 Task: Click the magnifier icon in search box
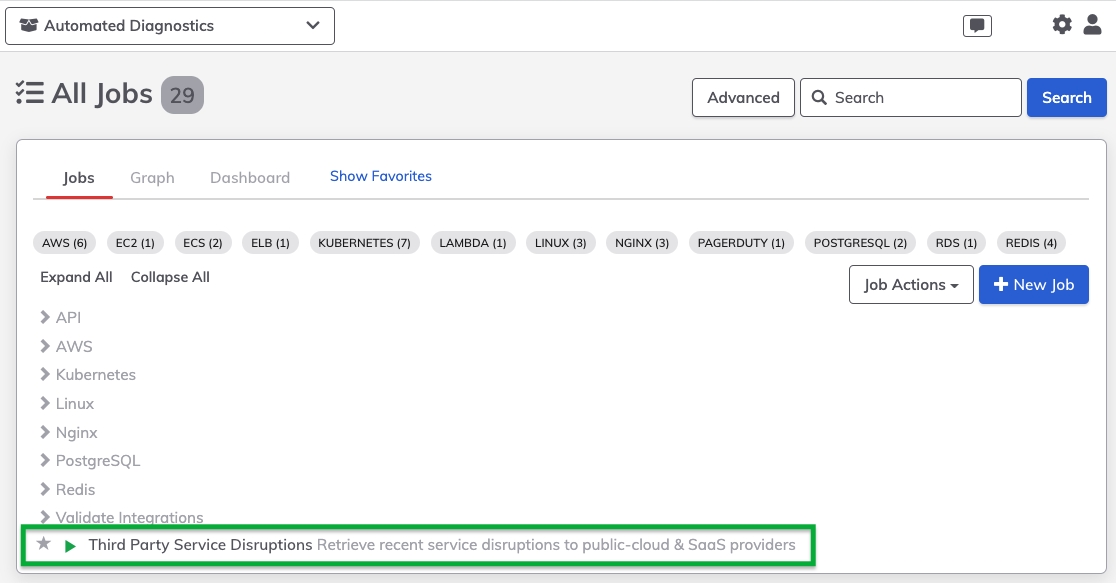(819, 98)
